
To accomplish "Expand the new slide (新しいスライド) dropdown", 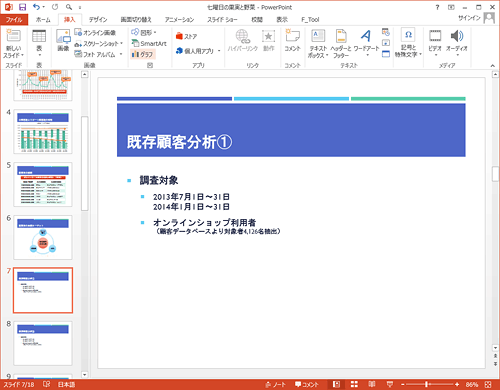I will 13,52.
